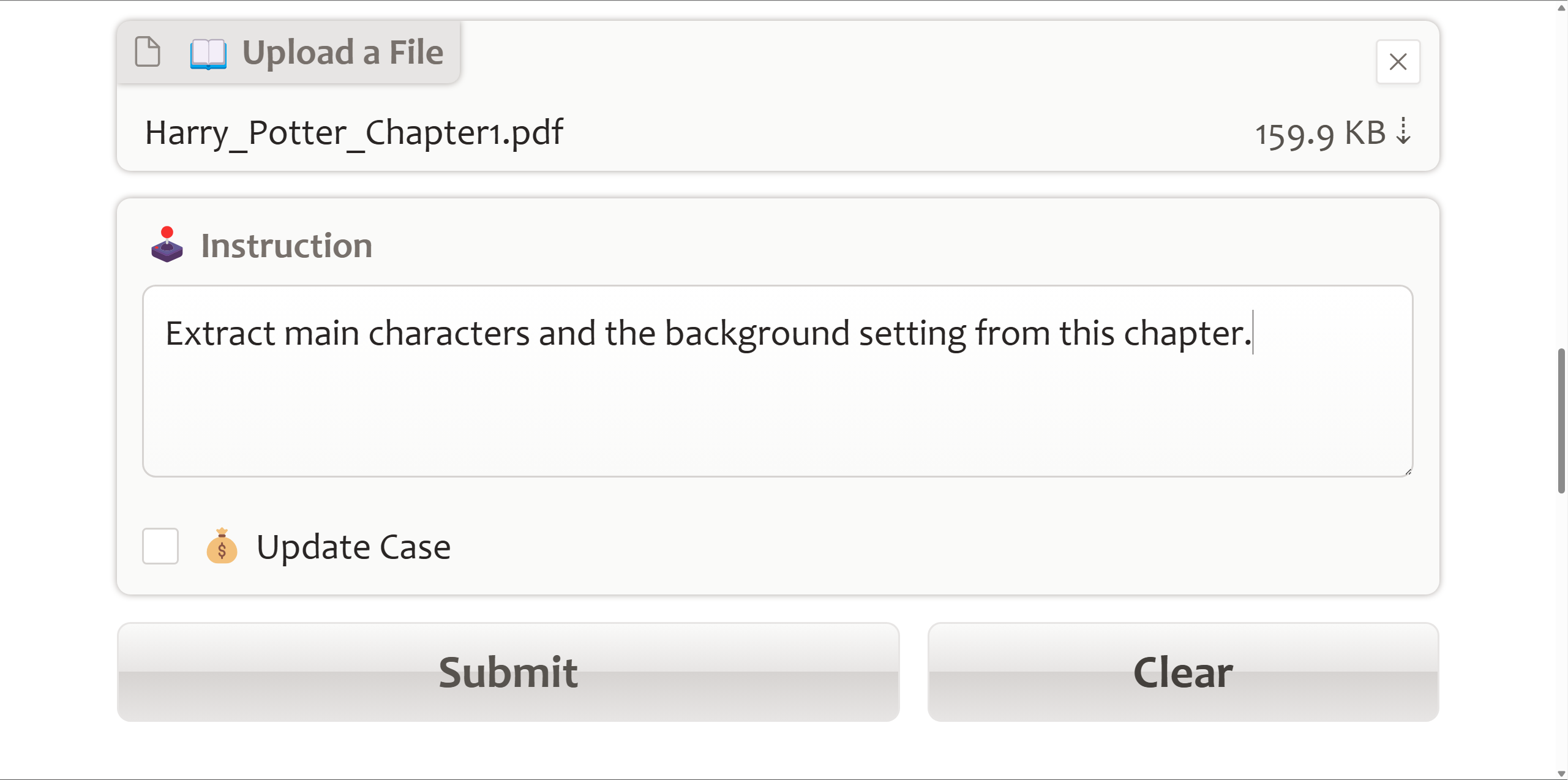Click the page vertical scrollbar thumb
The width and height of the screenshot is (1568, 780).
pos(1561,421)
